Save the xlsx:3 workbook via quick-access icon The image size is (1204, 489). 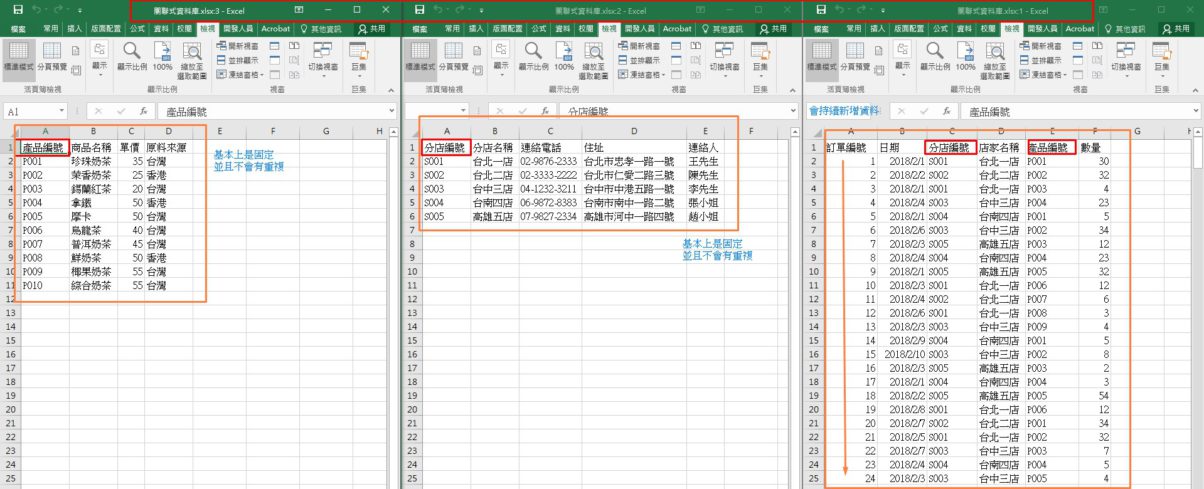(x=17, y=9)
